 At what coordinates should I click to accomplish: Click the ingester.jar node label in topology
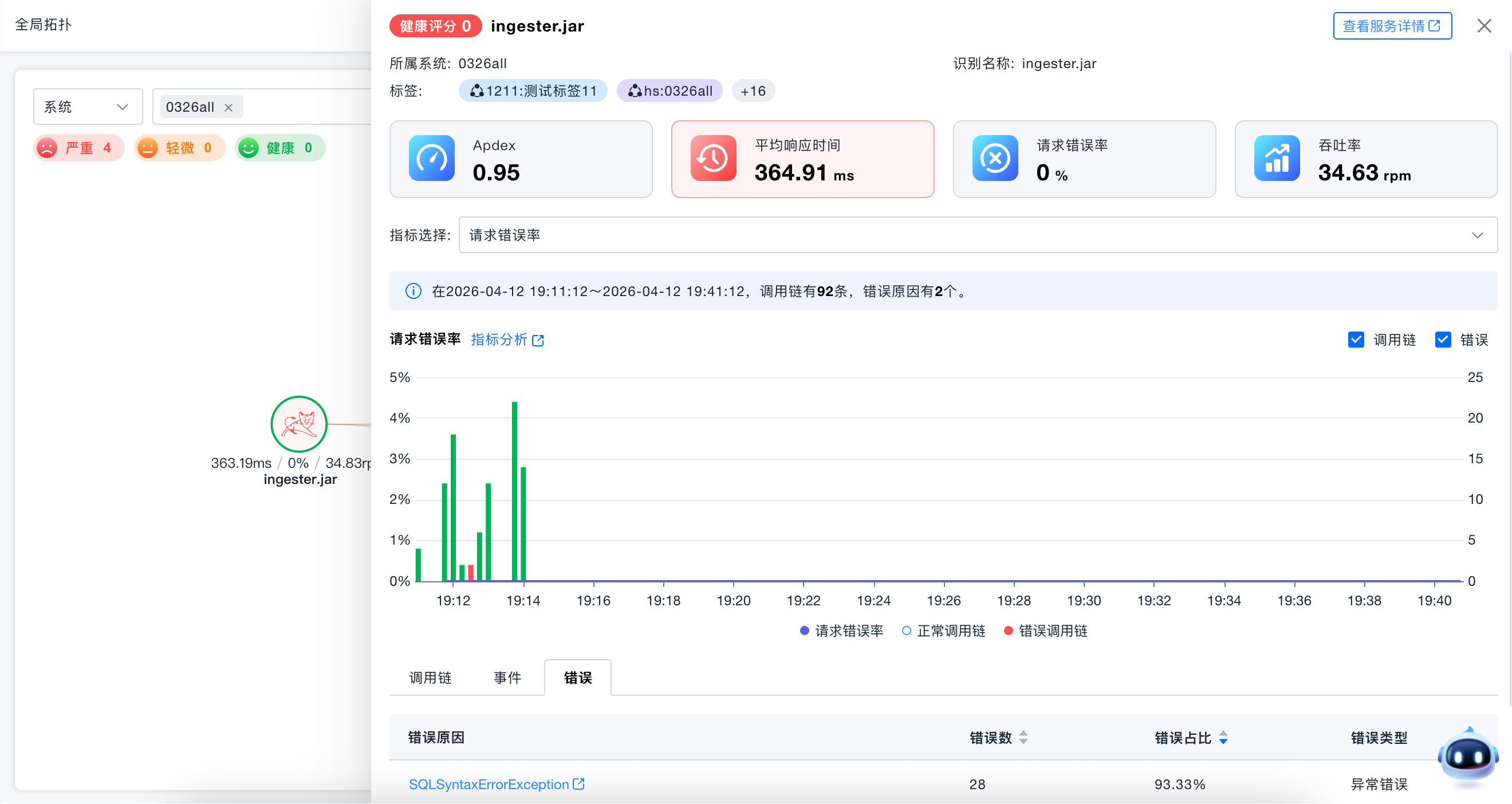click(x=300, y=479)
